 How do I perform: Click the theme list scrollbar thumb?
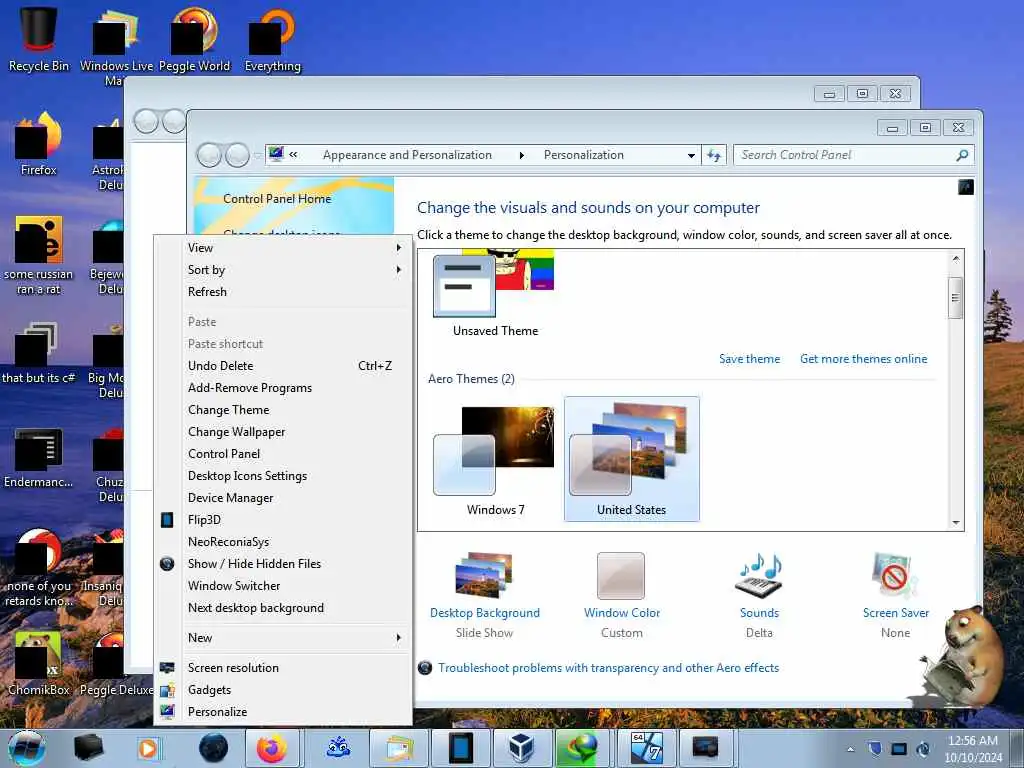[x=955, y=298]
